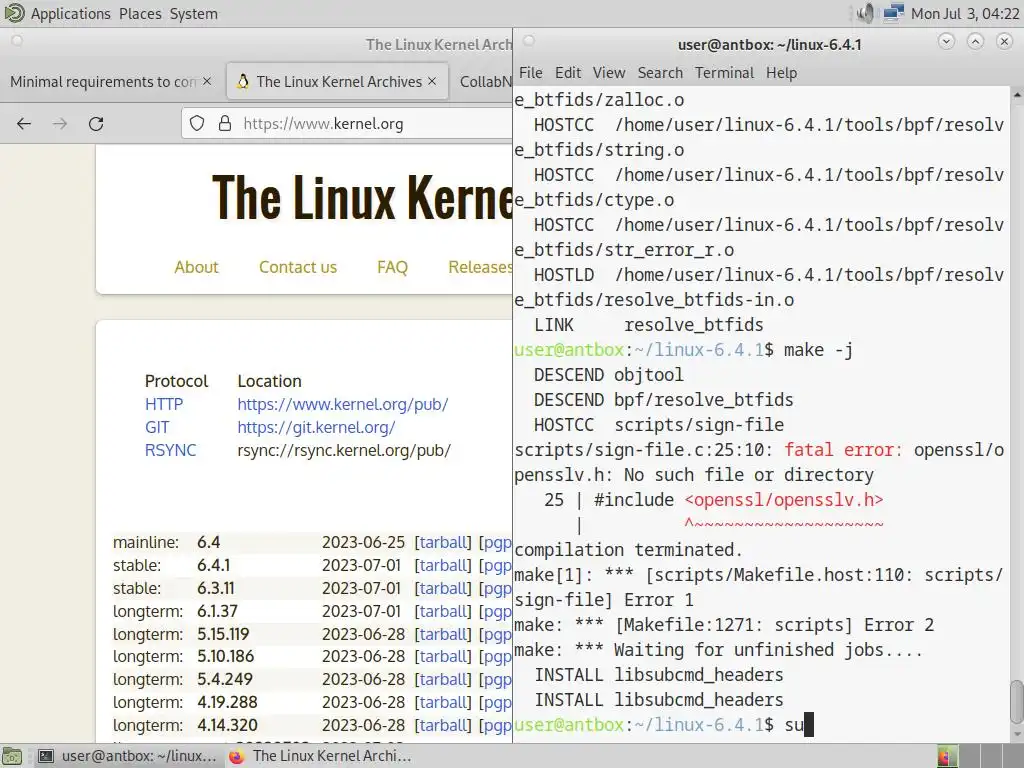Click the terminal scrollbar up arrow
The height and width of the screenshot is (768, 1024).
click(x=1017, y=95)
